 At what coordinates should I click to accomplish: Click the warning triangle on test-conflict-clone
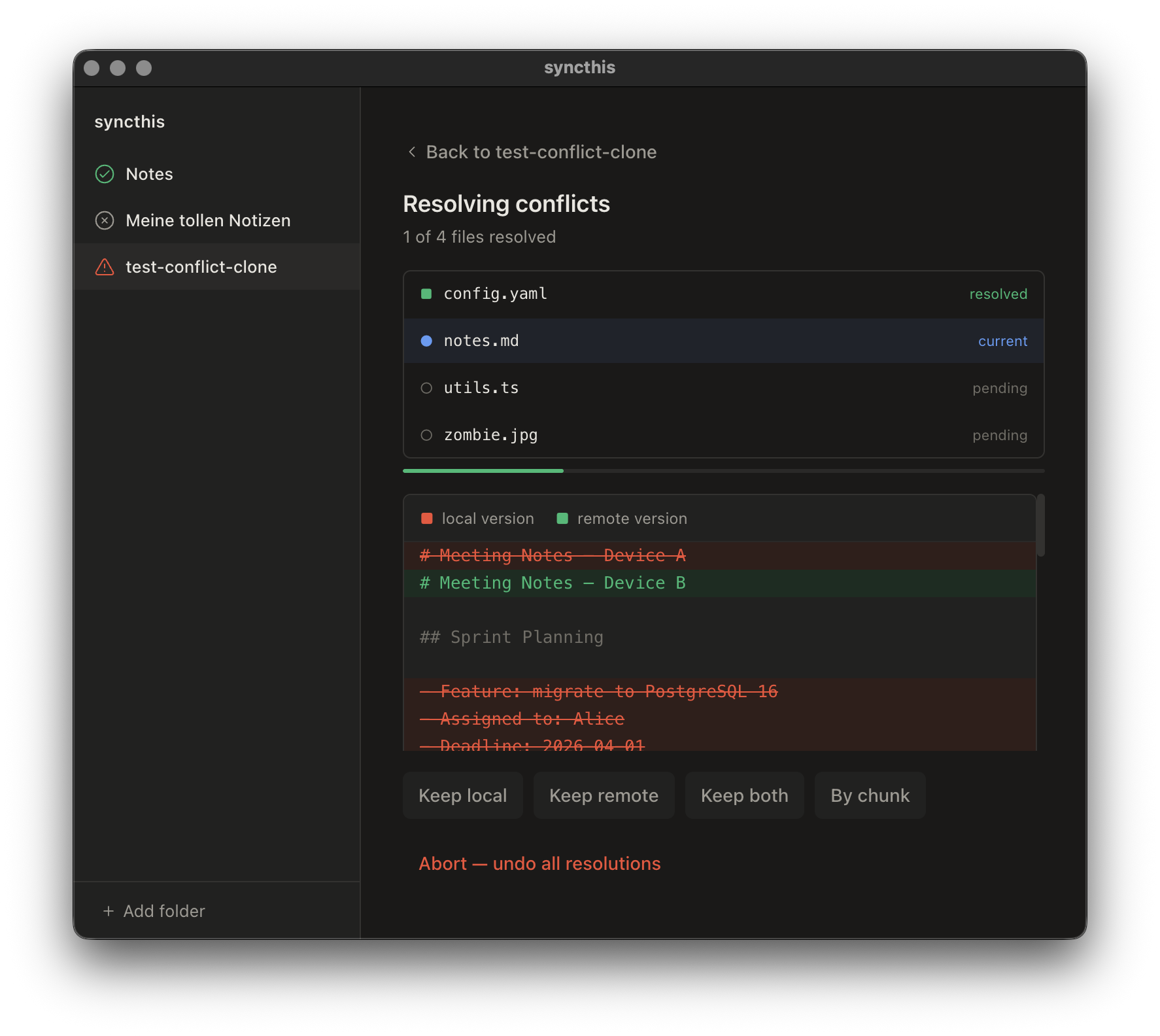(x=105, y=267)
